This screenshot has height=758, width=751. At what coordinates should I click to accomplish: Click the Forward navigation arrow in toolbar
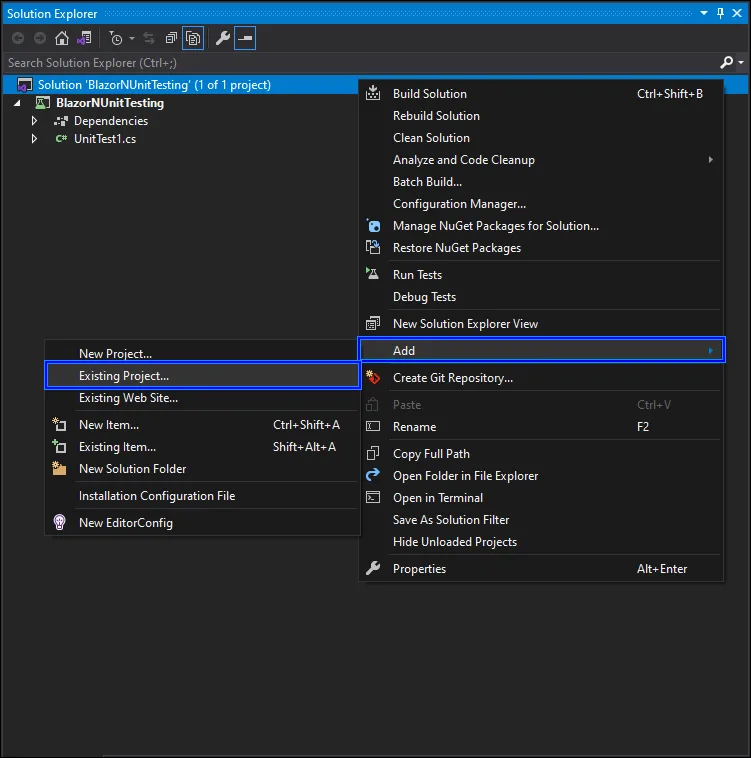coord(40,38)
